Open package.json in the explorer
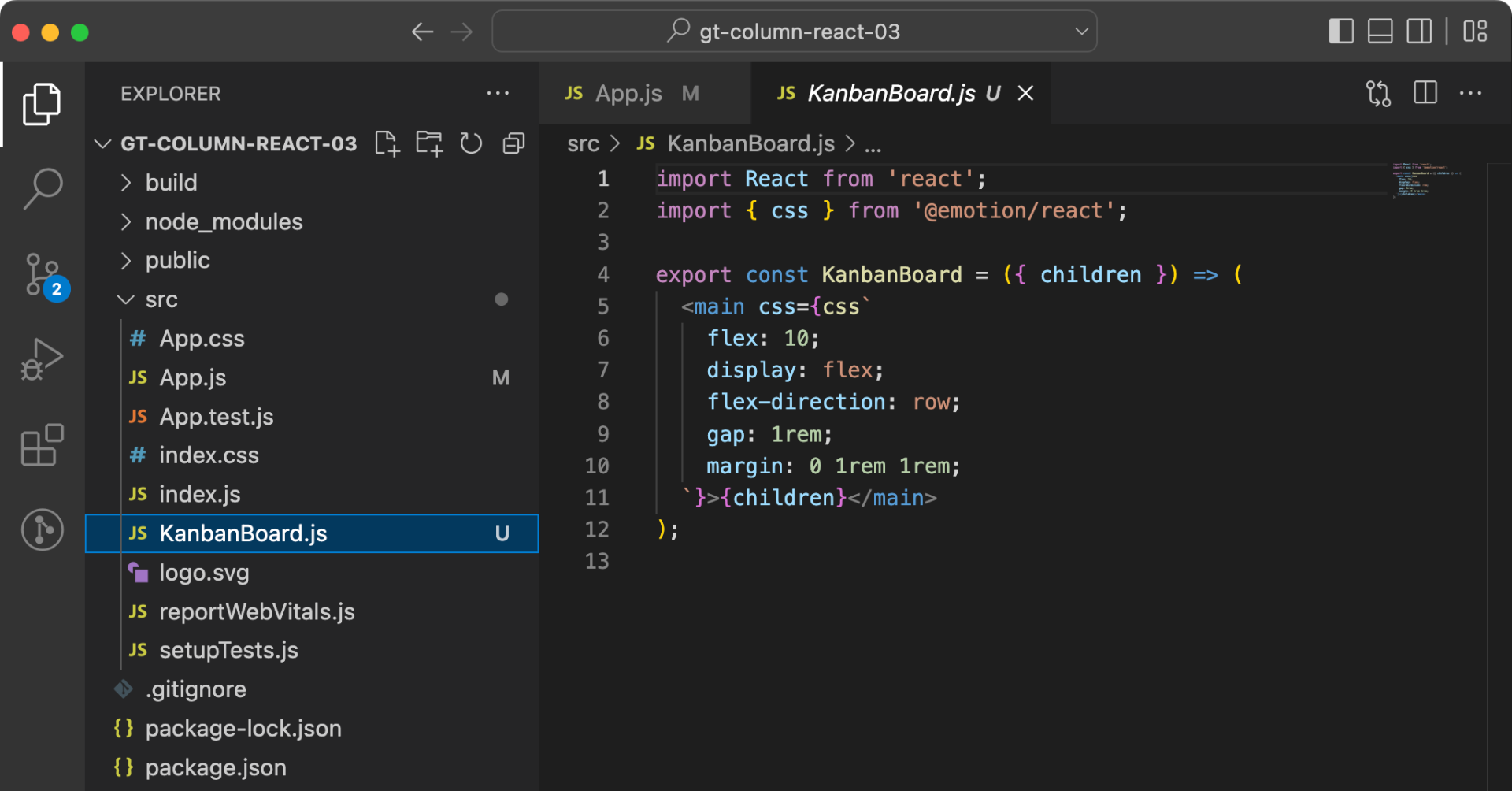The image size is (1512, 791). pos(312,767)
